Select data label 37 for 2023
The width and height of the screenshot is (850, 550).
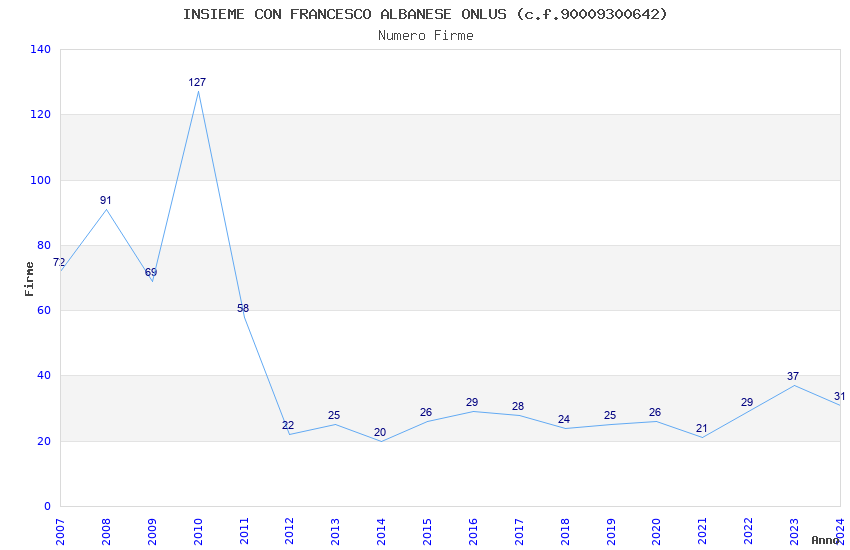click(793, 376)
